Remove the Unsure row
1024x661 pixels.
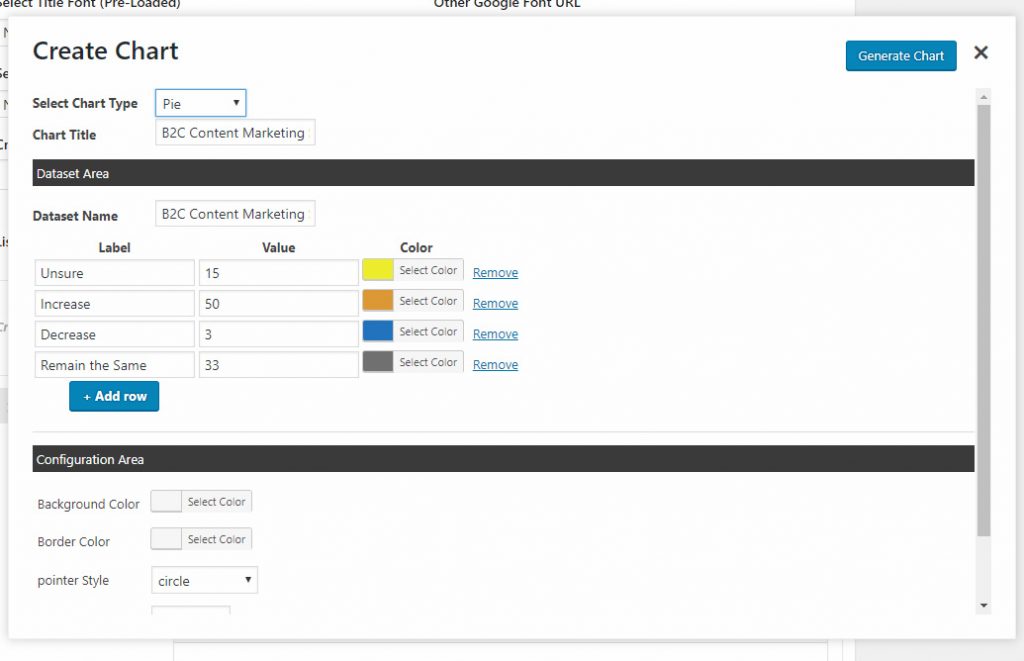[x=495, y=273]
